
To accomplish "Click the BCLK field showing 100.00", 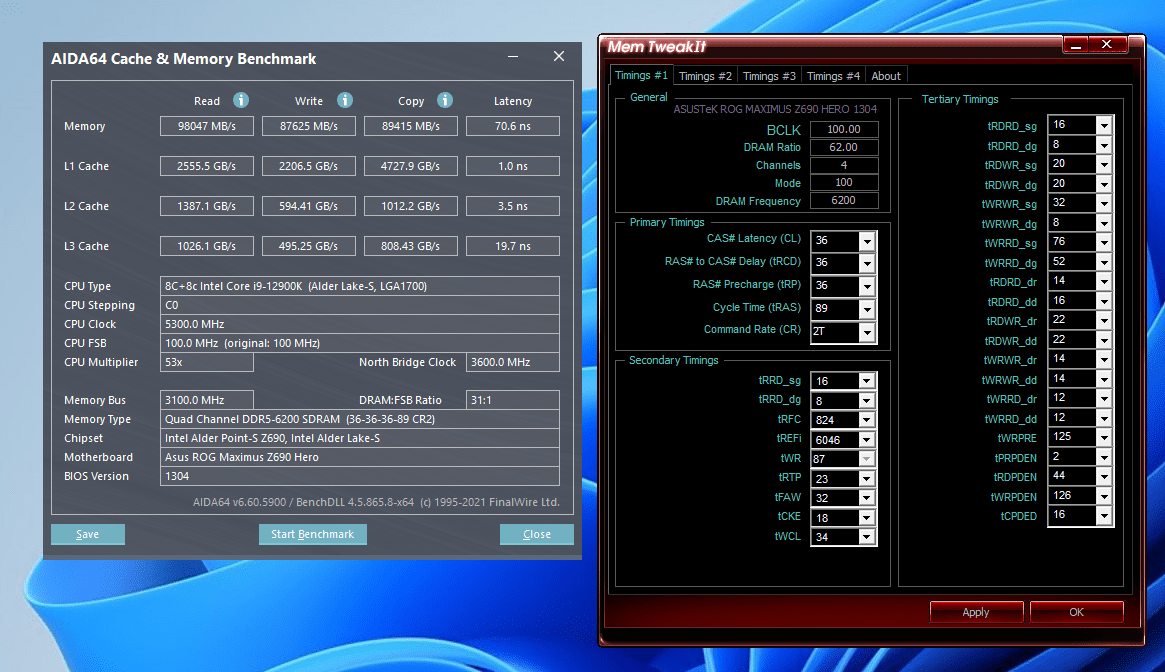I will [844, 129].
